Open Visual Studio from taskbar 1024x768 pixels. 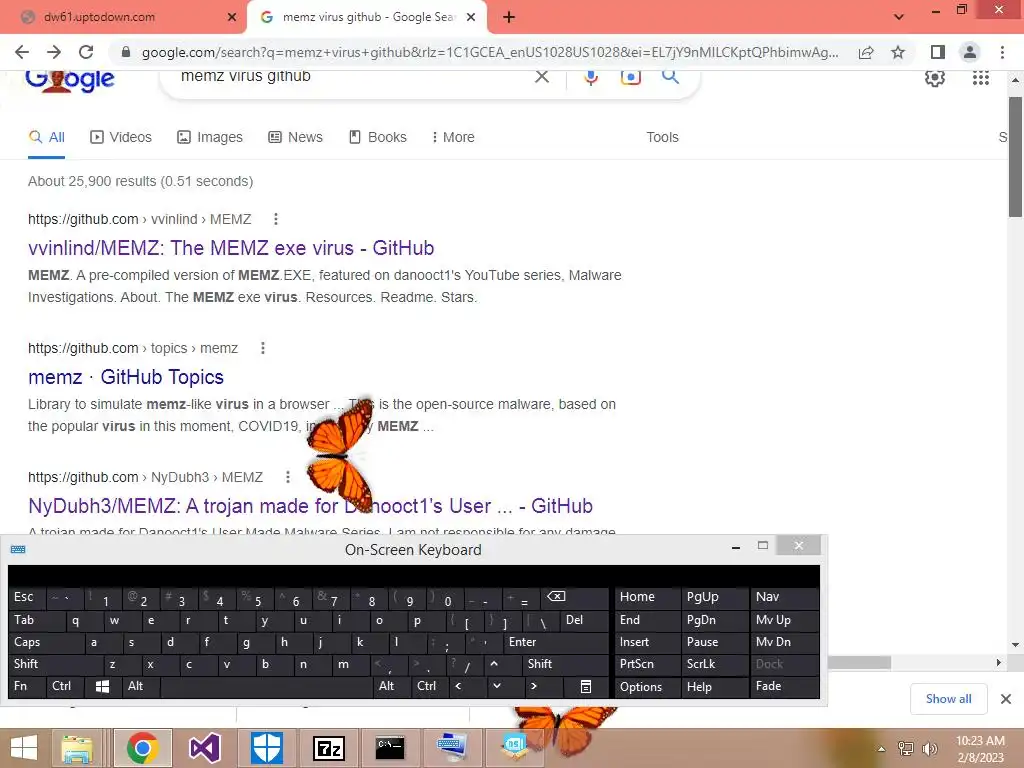pos(204,748)
